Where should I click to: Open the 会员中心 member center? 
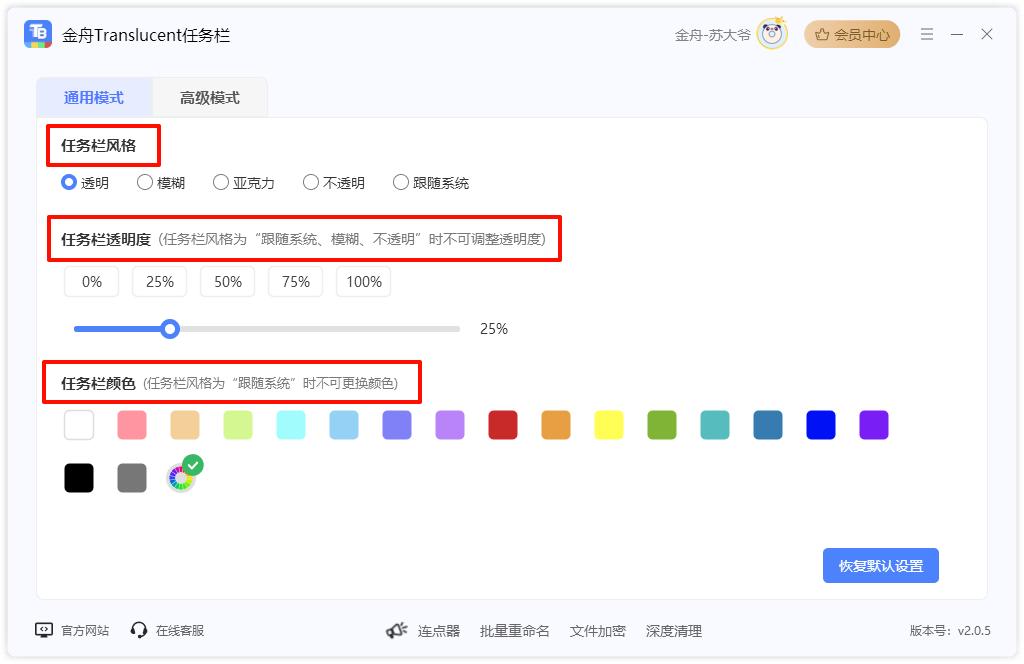(852, 34)
